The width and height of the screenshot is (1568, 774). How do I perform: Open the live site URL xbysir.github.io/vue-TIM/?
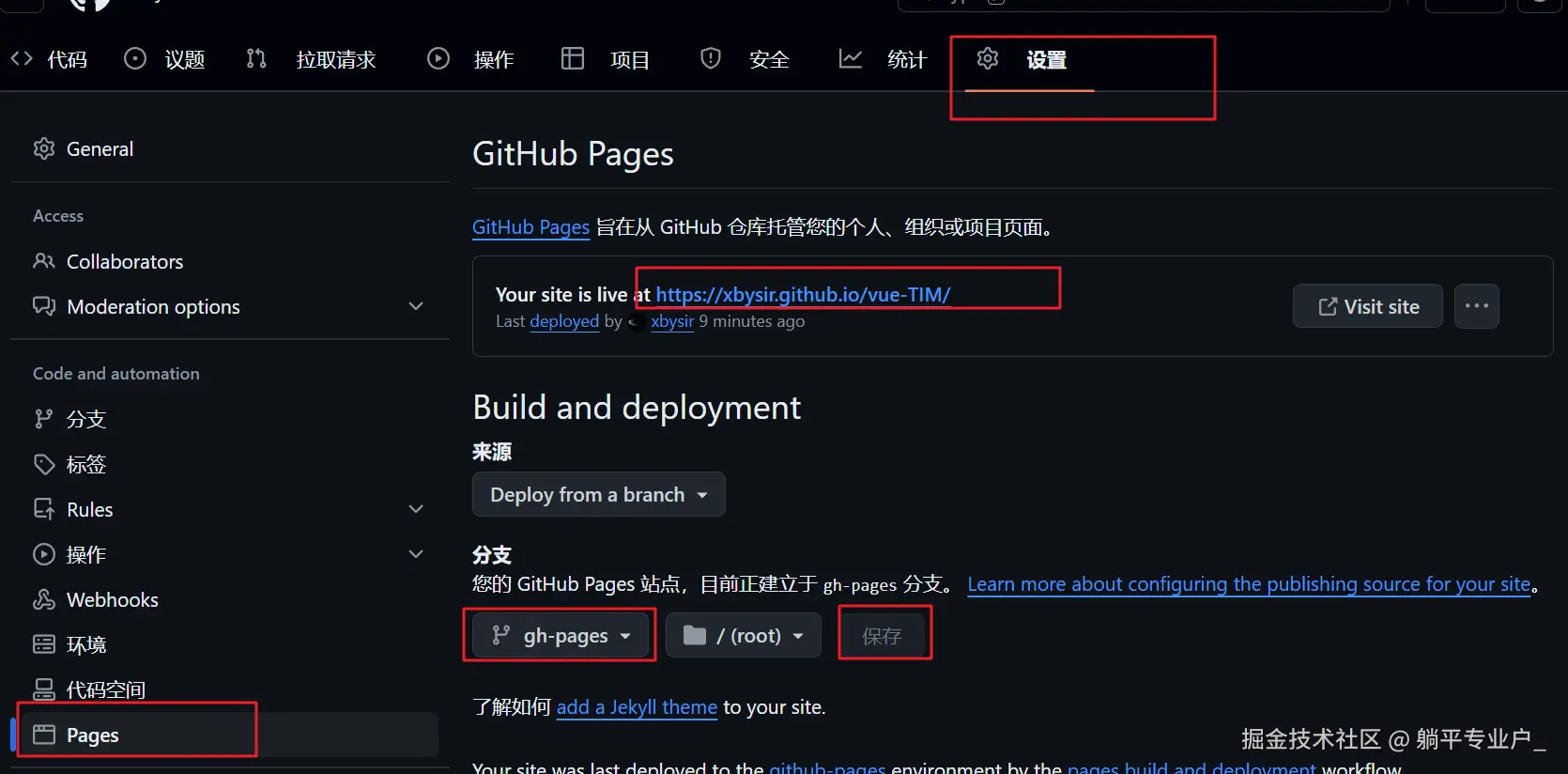click(803, 295)
